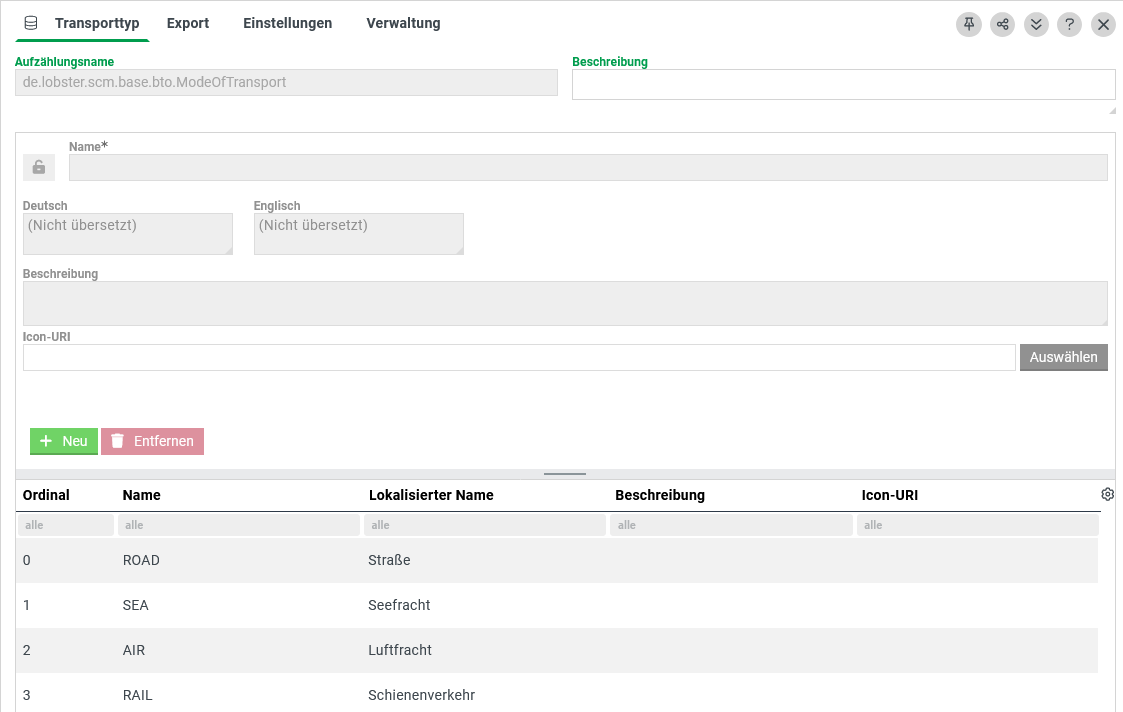The image size is (1123, 712).
Task: Filter the Name column field
Action: point(238,525)
